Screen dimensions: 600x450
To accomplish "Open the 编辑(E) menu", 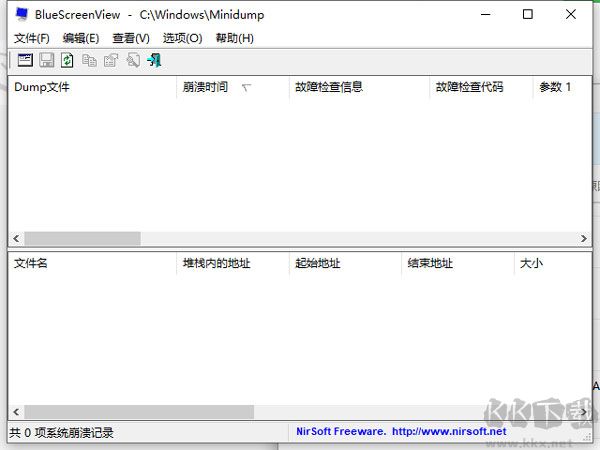I will point(81,38).
